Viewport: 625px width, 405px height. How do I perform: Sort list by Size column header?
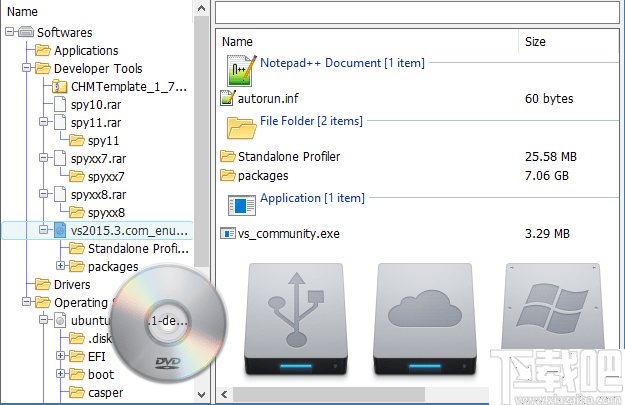(x=535, y=41)
